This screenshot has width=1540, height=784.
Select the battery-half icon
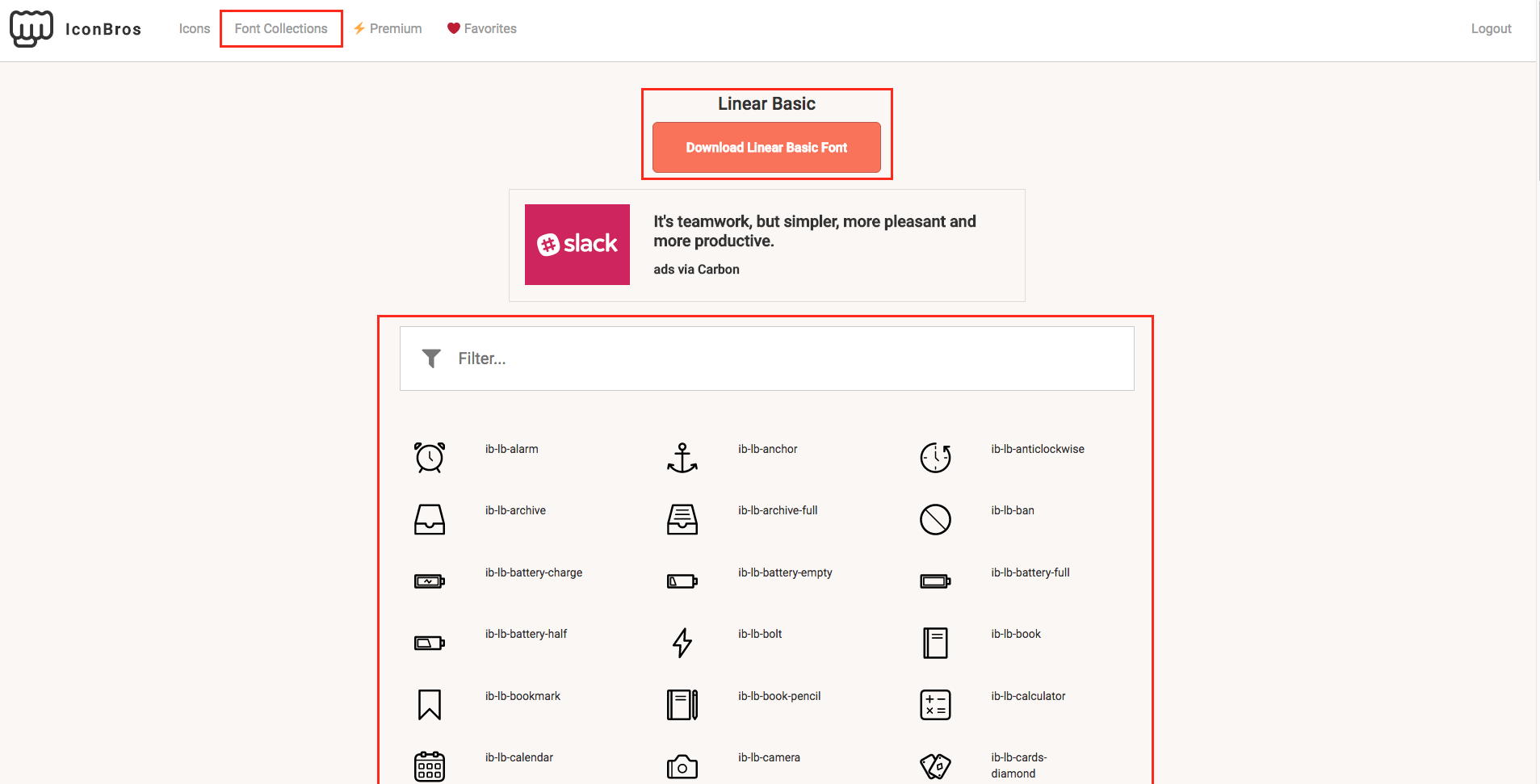pyautogui.click(x=430, y=643)
